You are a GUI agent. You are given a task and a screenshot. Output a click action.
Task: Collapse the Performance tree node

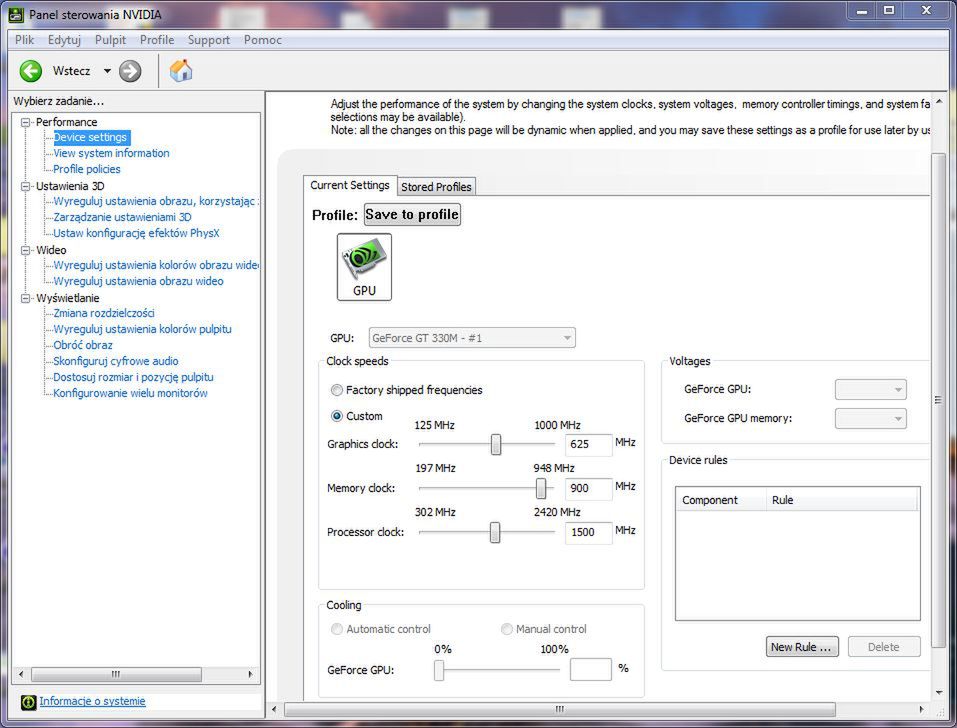[x=26, y=122]
